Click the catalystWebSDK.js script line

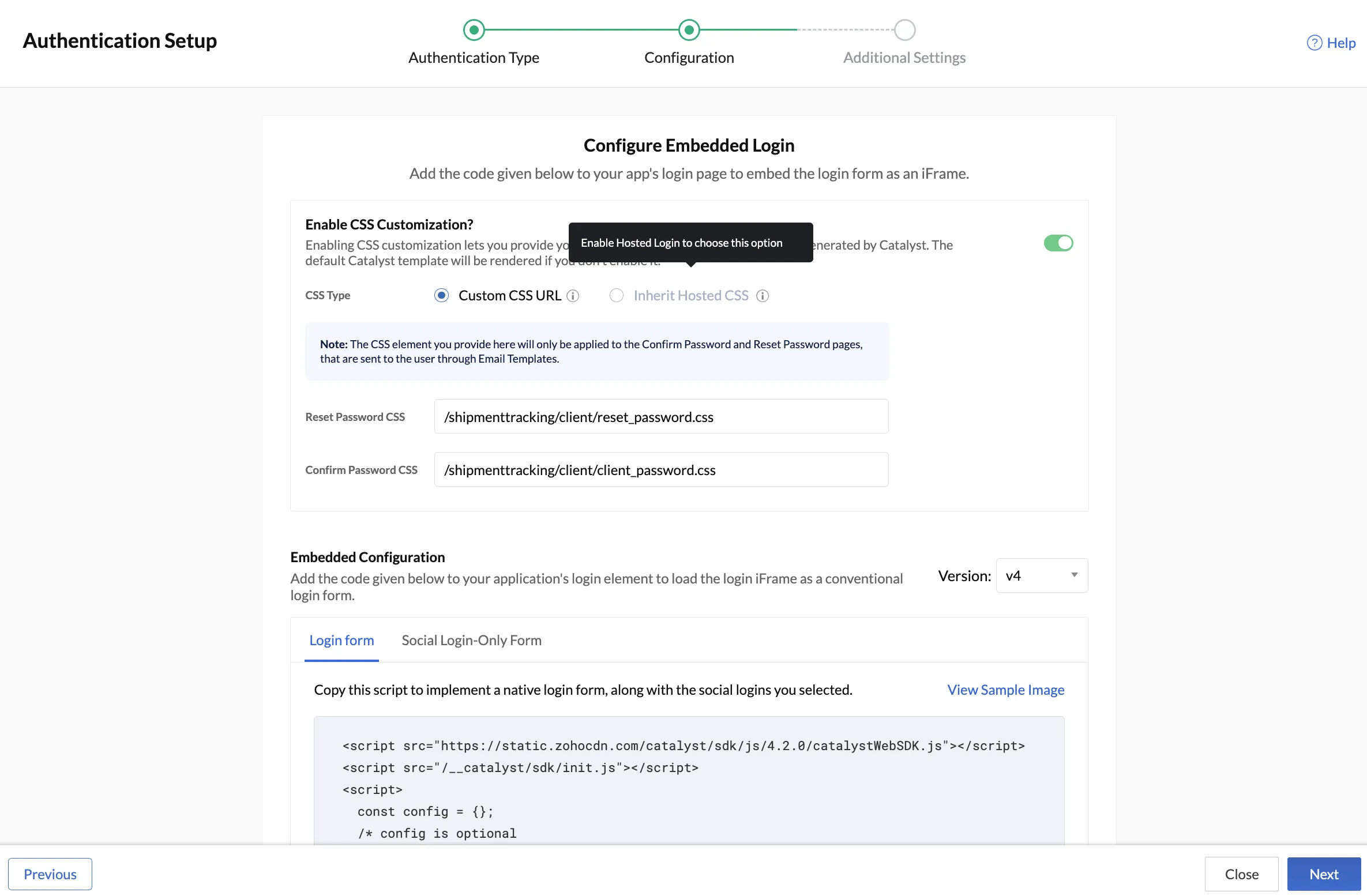pos(683,746)
